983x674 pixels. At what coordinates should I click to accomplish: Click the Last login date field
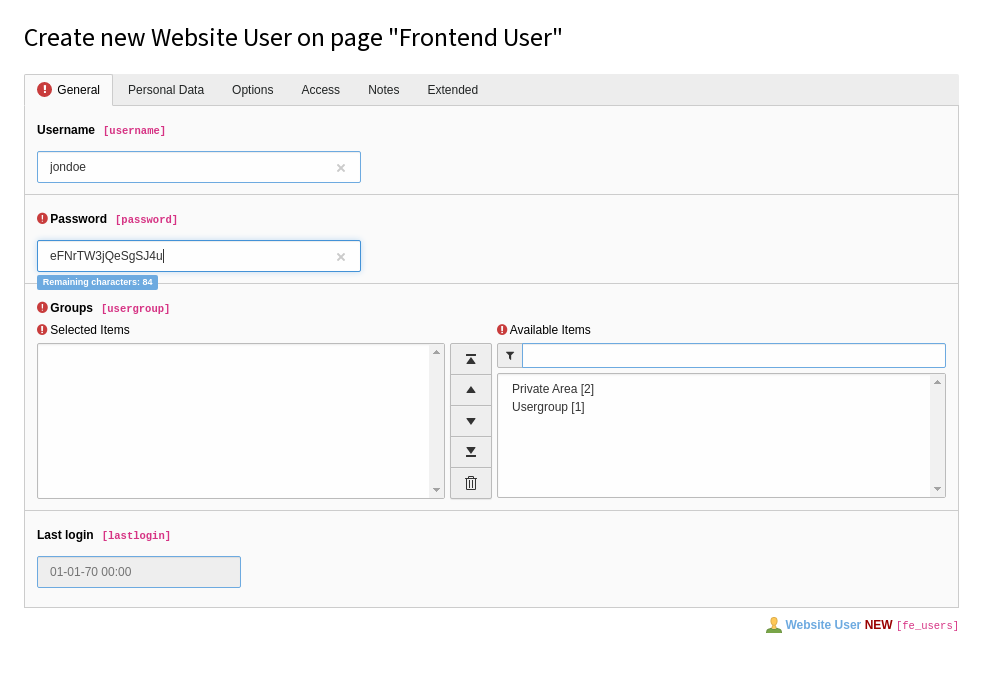(x=139, y=572)
